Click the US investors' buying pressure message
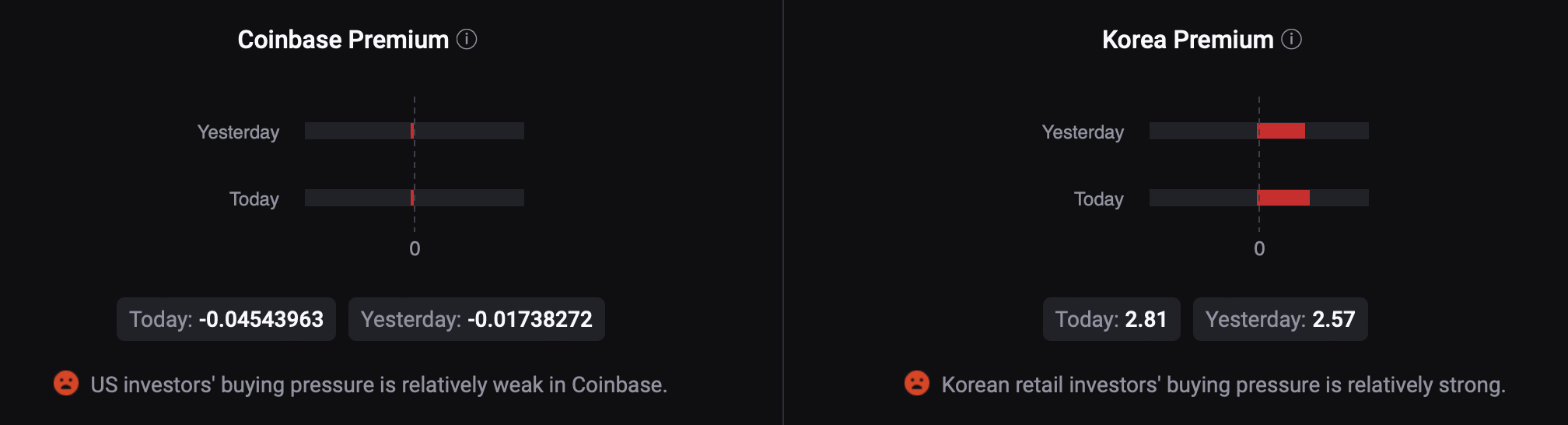 (379, 385)
